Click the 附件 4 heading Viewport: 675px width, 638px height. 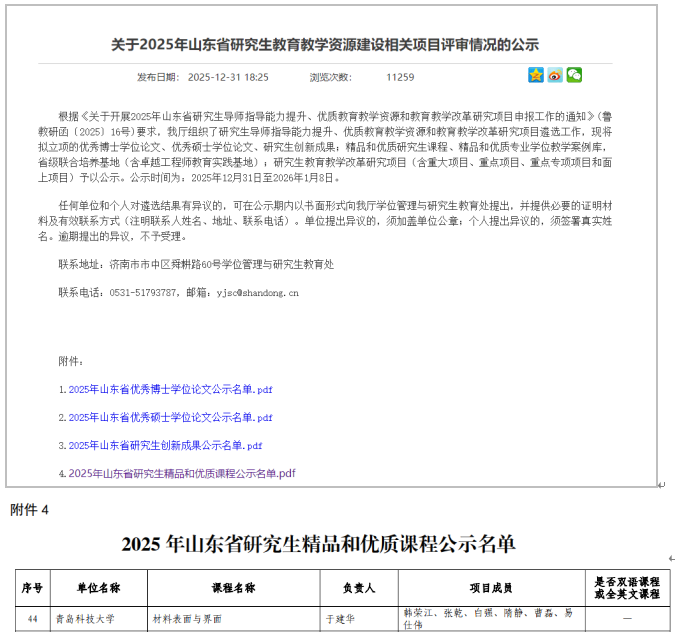pos(29,510)
